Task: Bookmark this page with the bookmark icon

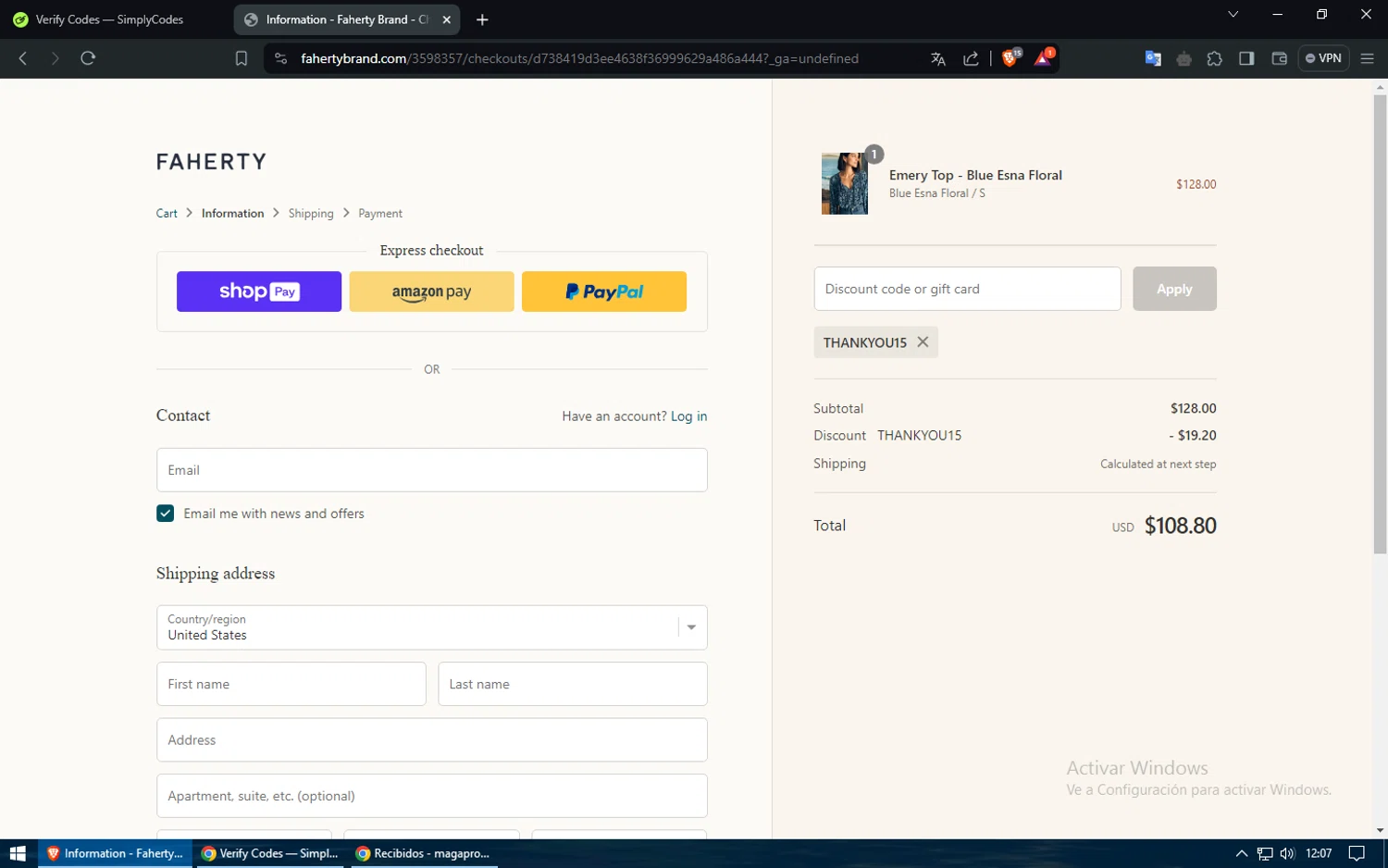Action: [242, 58]
